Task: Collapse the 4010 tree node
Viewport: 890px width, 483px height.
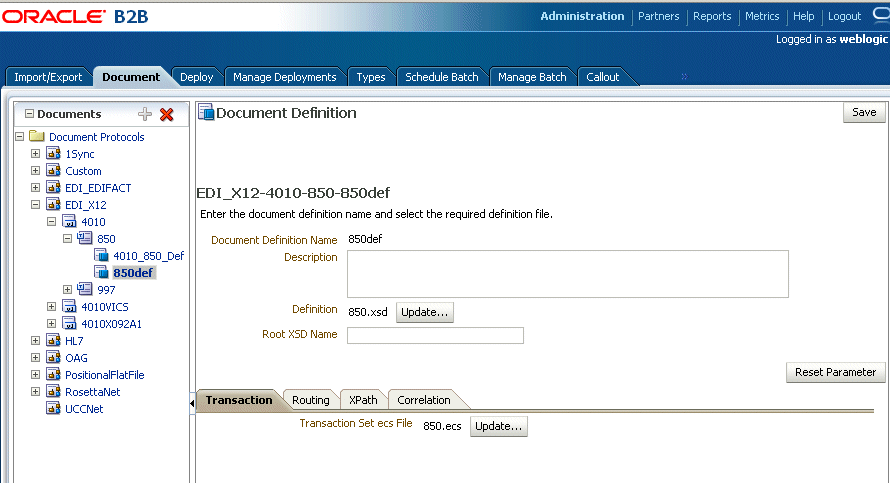Action: tap(51, 222)
